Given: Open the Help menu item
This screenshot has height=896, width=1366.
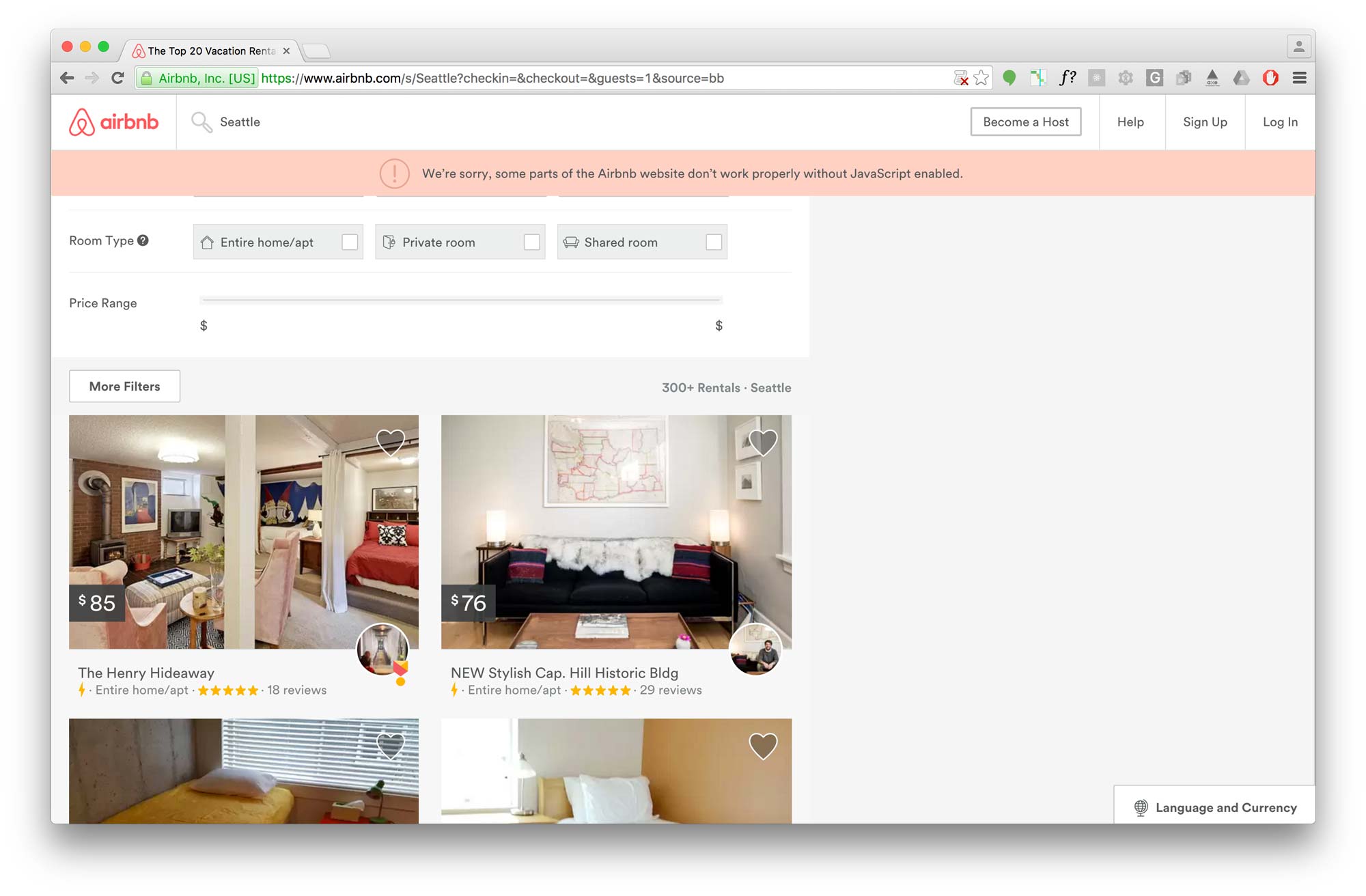Looking at the screenshot, I should [x=1131, y=122].
